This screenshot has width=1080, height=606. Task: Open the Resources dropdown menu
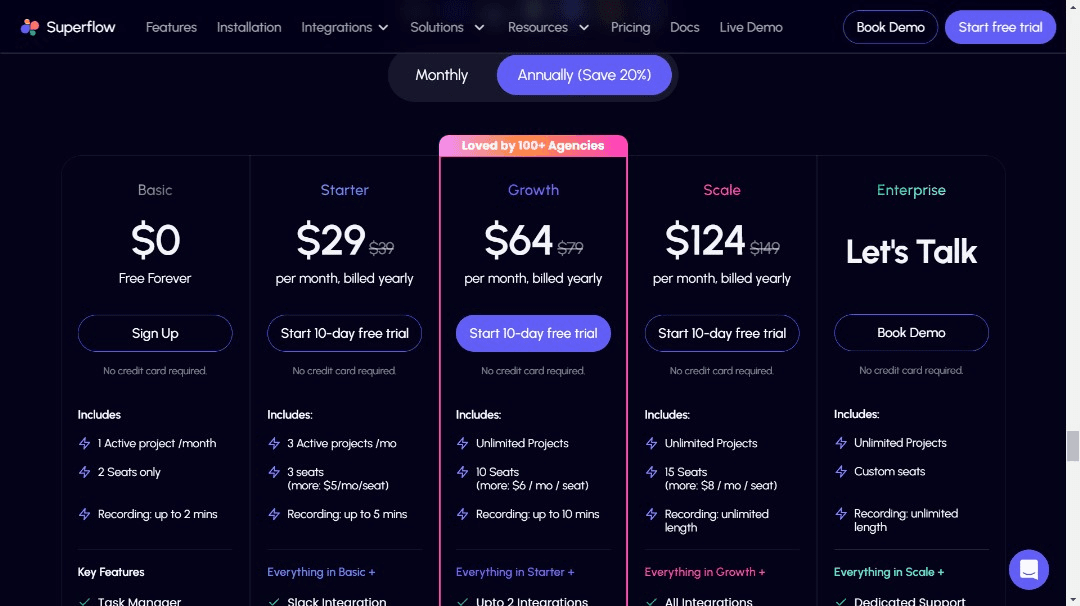click(x=548, y=27)
